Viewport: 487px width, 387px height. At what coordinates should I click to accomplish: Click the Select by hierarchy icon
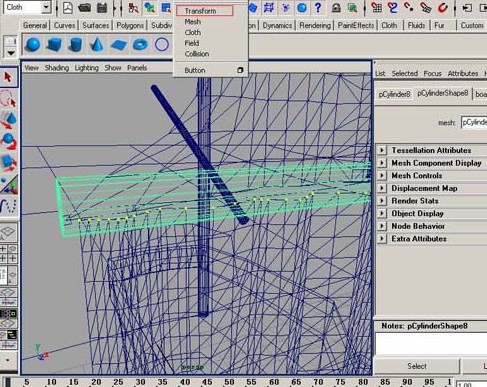click(133, 8)
